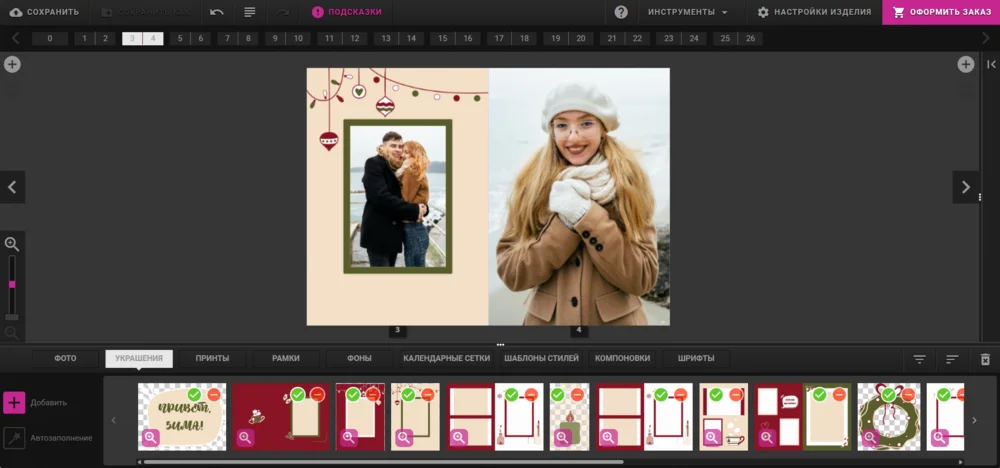
Task: Click the trash delete icon in panel
Action: point(985,359)
